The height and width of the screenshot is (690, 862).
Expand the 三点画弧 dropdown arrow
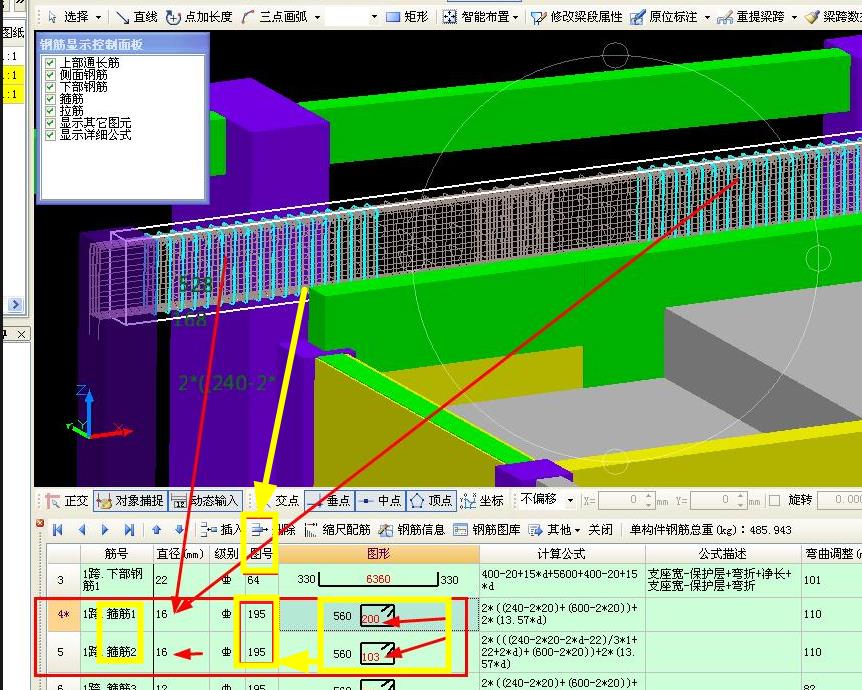(x=317, y=18)
